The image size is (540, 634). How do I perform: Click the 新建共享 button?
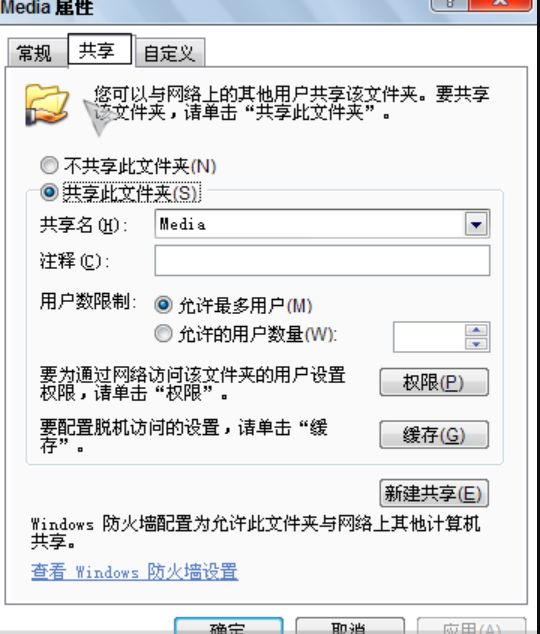coord(434,493)
